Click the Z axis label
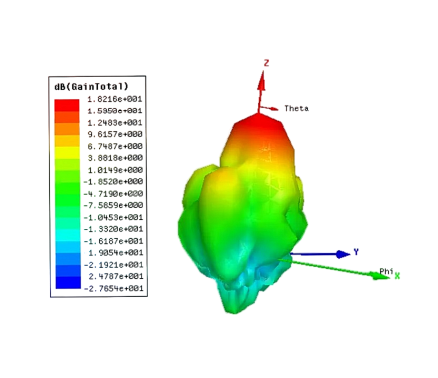Viewport: 438px width, 378px height. tap(266, 63)
